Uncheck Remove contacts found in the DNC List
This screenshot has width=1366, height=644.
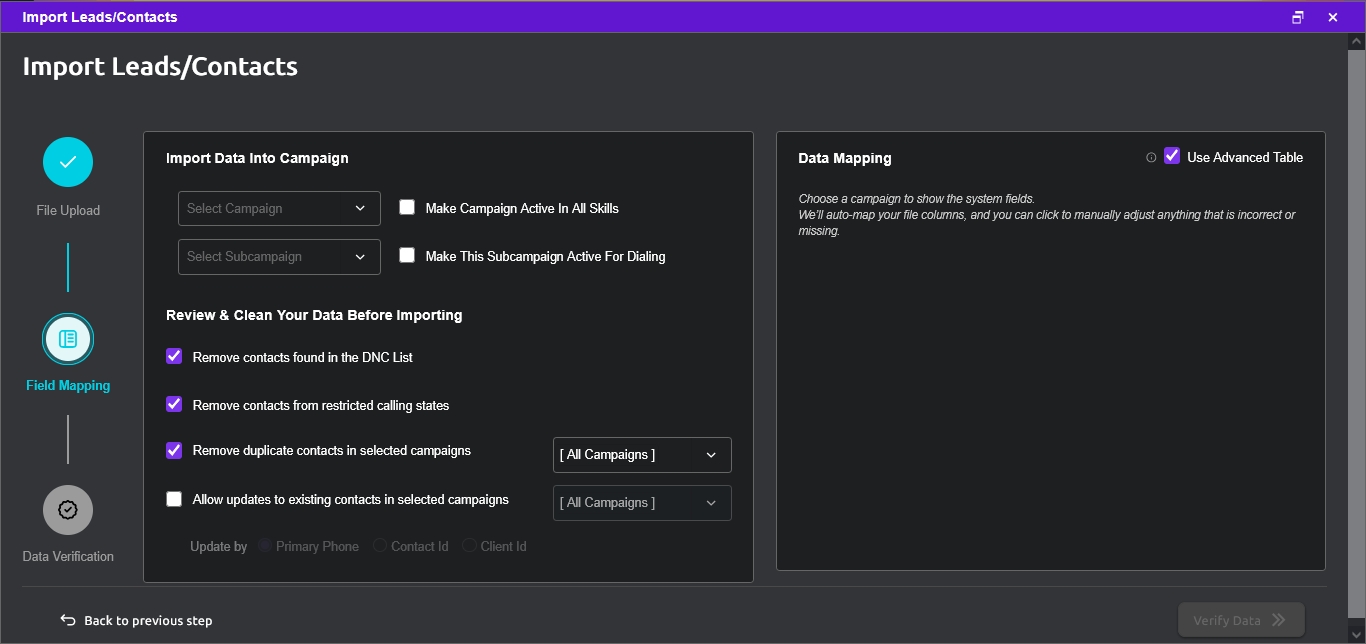[x=174, y=356]
